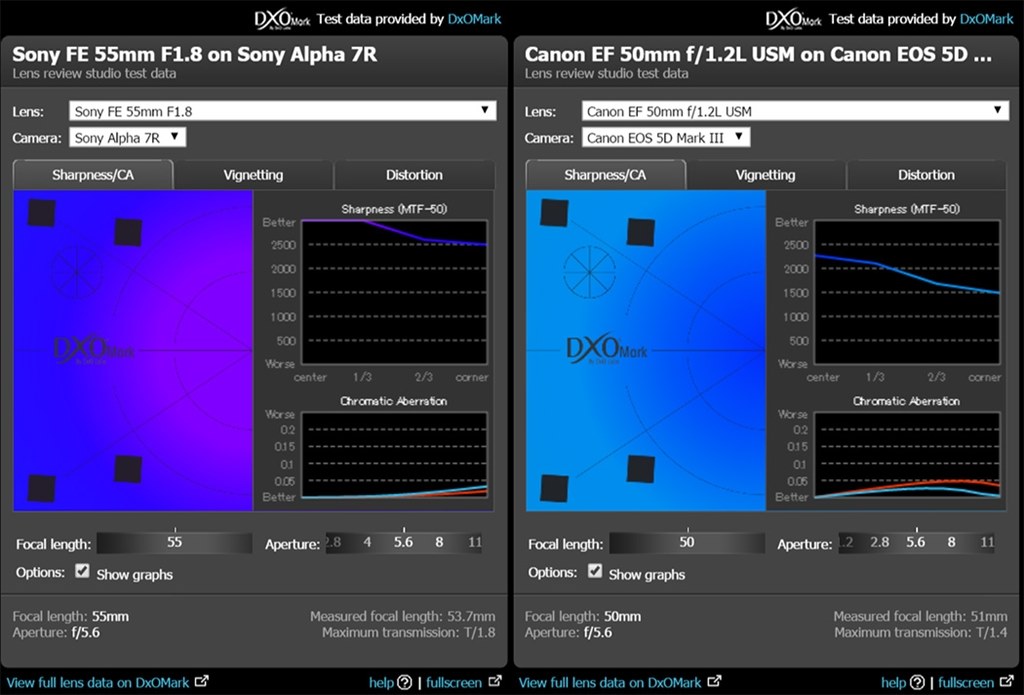Click DxOMark logo above Canon panel

793,20
